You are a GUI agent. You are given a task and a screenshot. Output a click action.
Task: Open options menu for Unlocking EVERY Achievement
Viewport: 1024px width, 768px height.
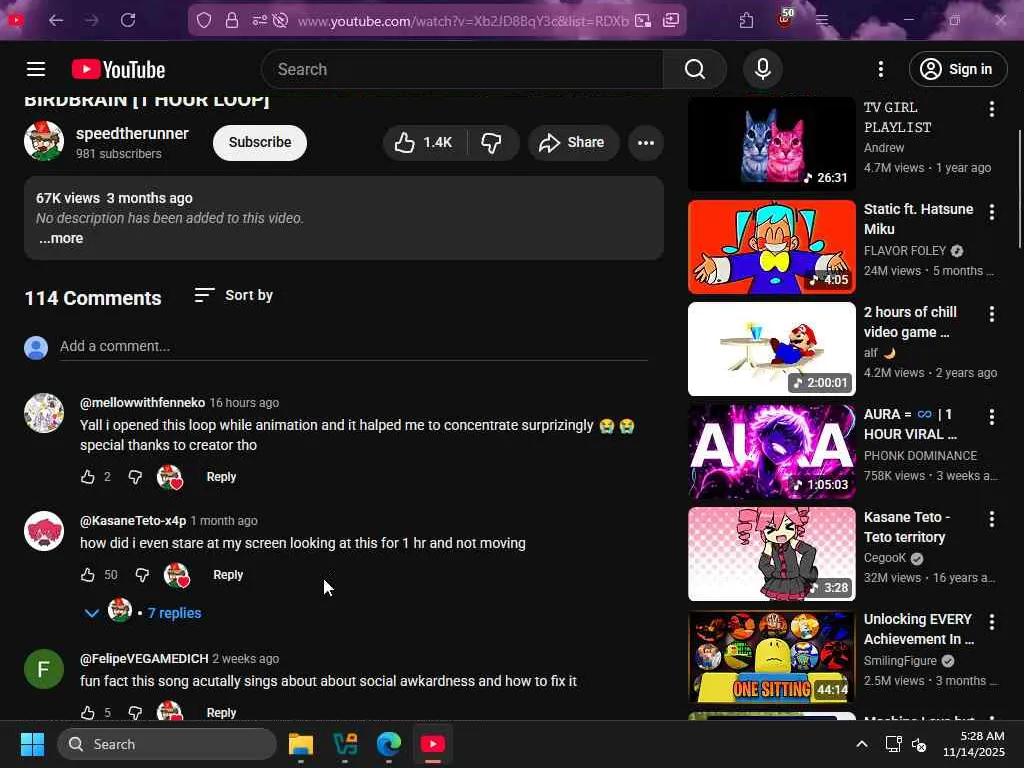click(x=991, y=622)
